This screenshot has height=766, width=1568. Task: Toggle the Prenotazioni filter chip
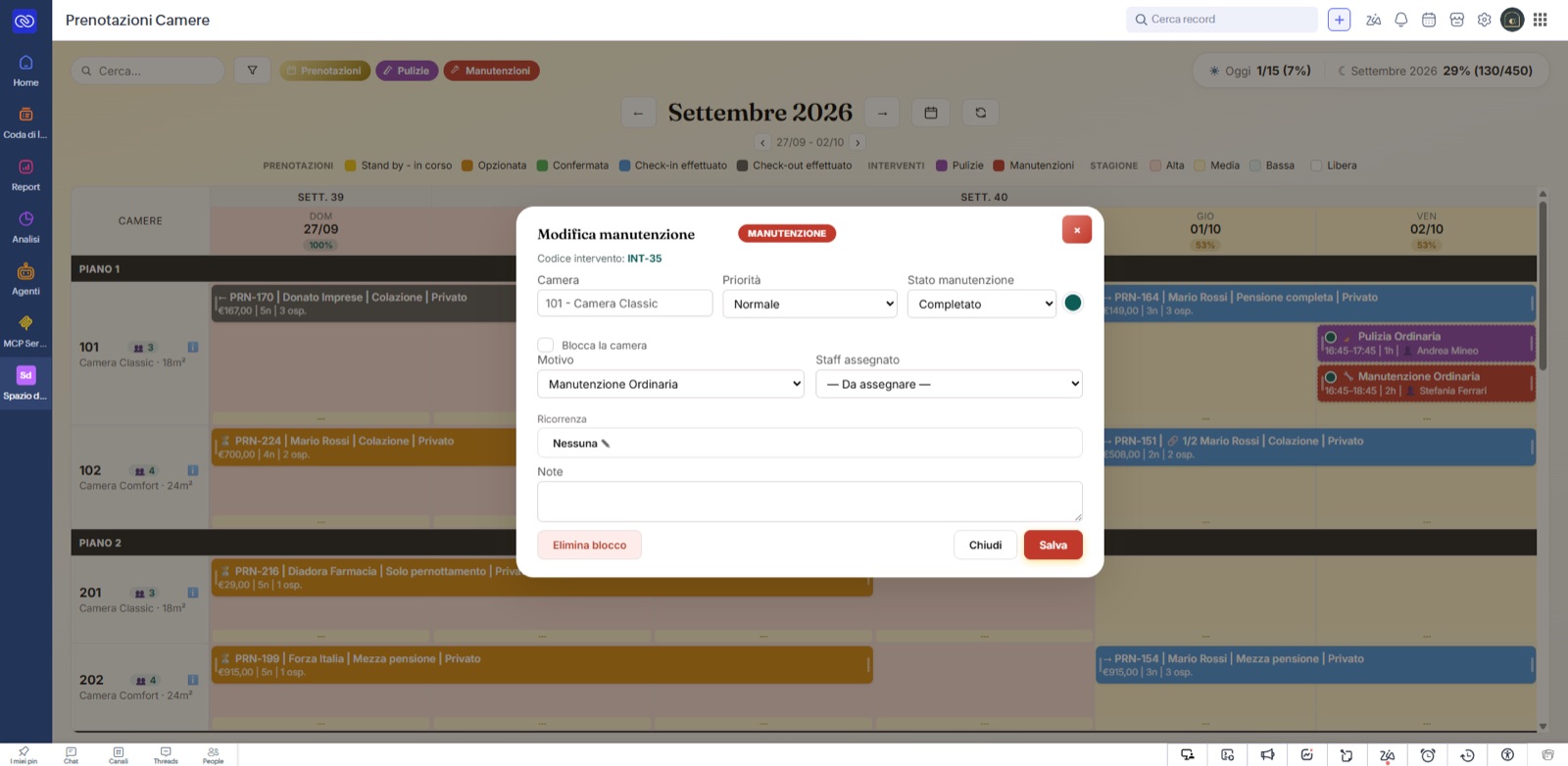coord(324,71)
